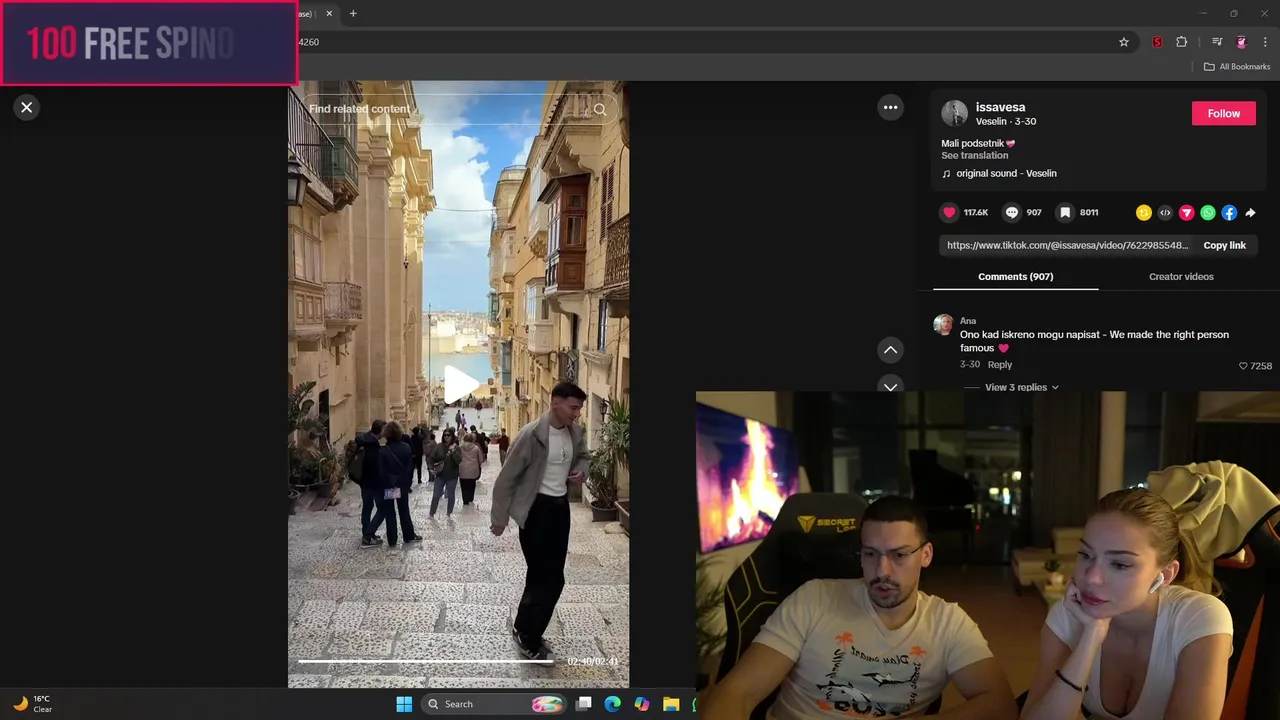Click the yellow repost icon

click(x=1144, y=212)
